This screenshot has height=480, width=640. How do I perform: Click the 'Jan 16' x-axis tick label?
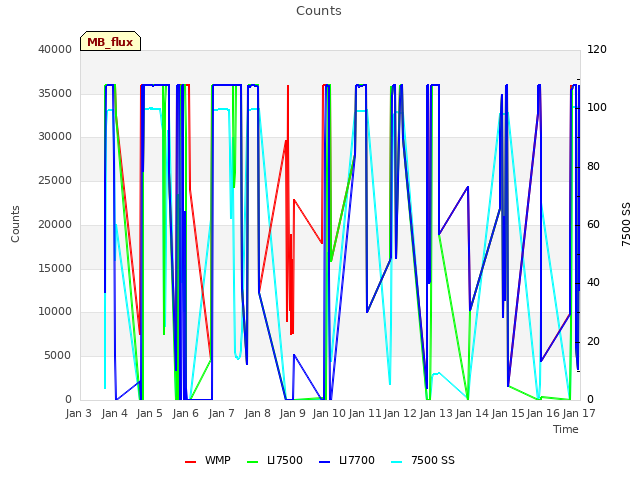pos(543,413)
